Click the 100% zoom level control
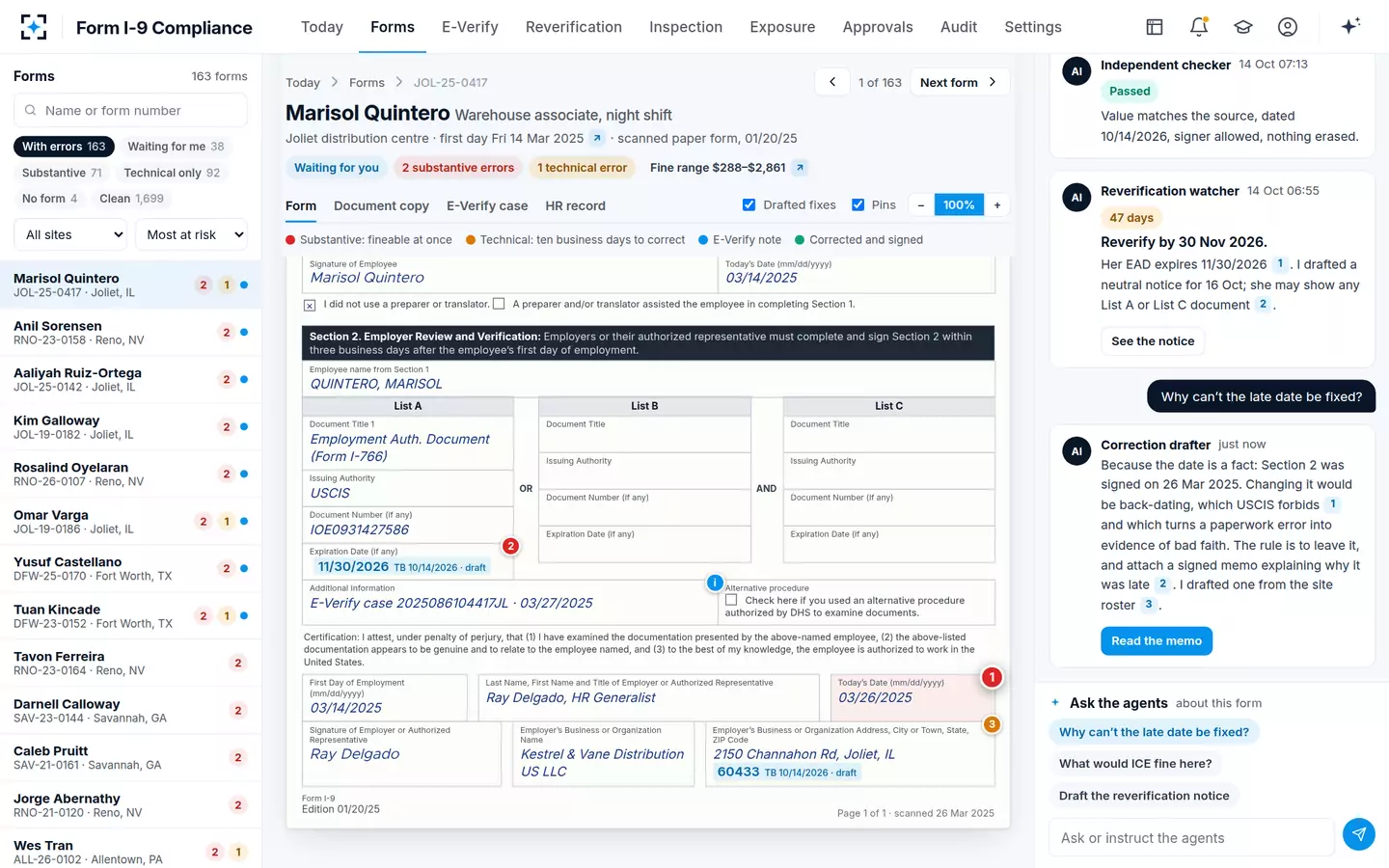 959,205
